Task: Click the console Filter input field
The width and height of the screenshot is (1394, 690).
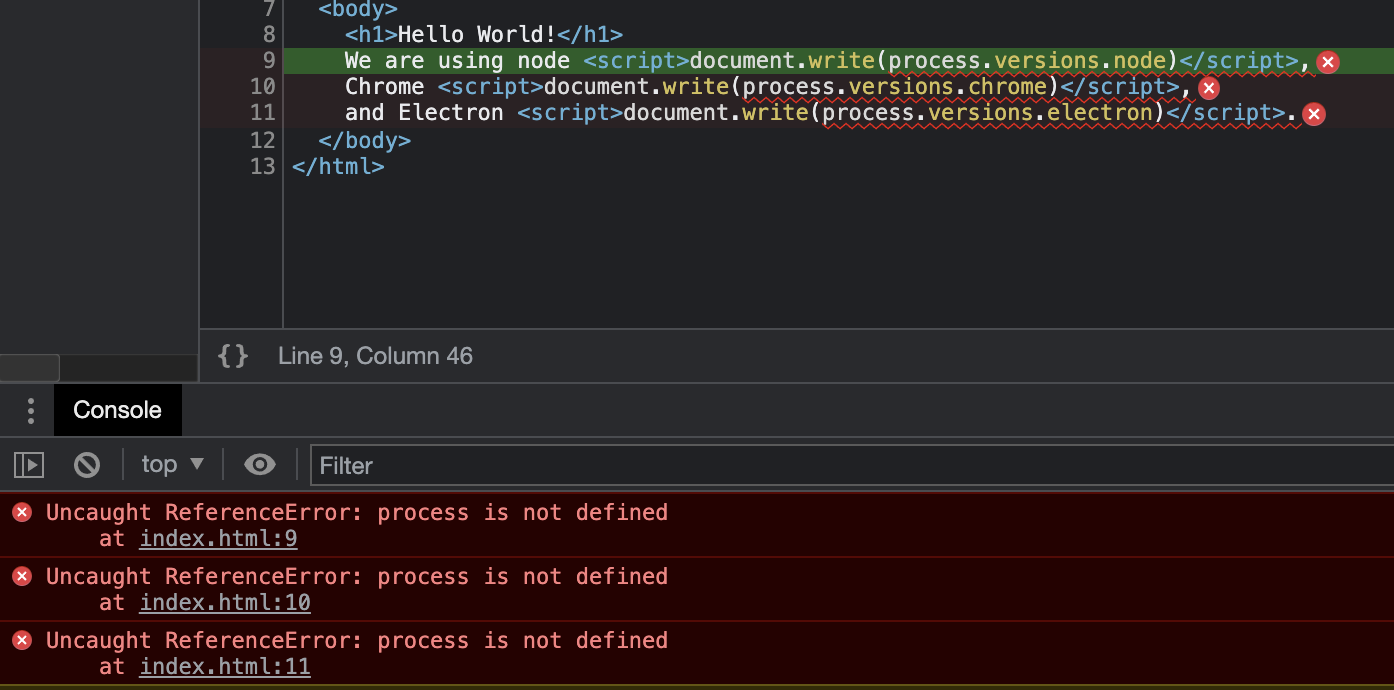Action: point(852,465)
